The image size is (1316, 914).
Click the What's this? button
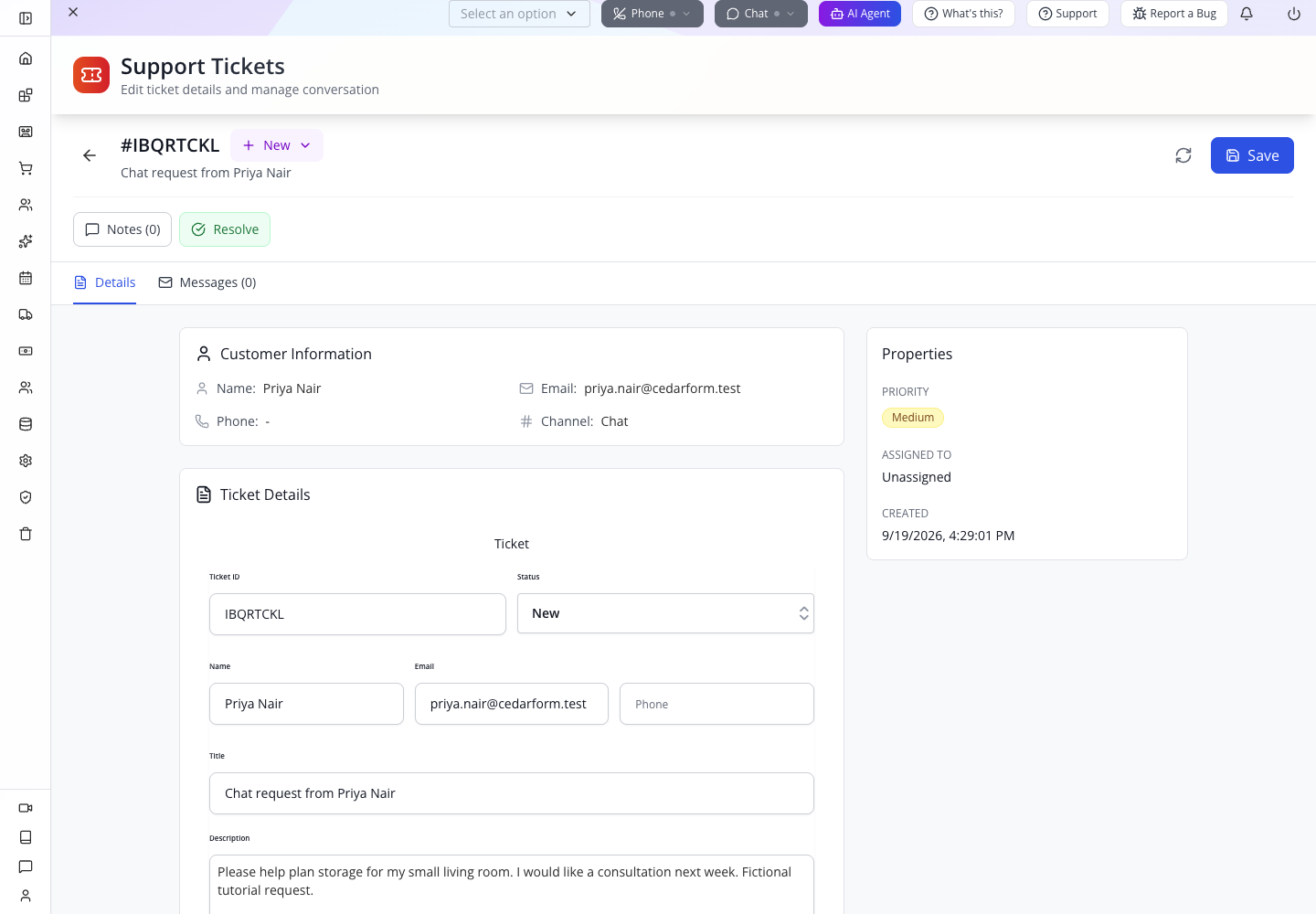(963, 14)
